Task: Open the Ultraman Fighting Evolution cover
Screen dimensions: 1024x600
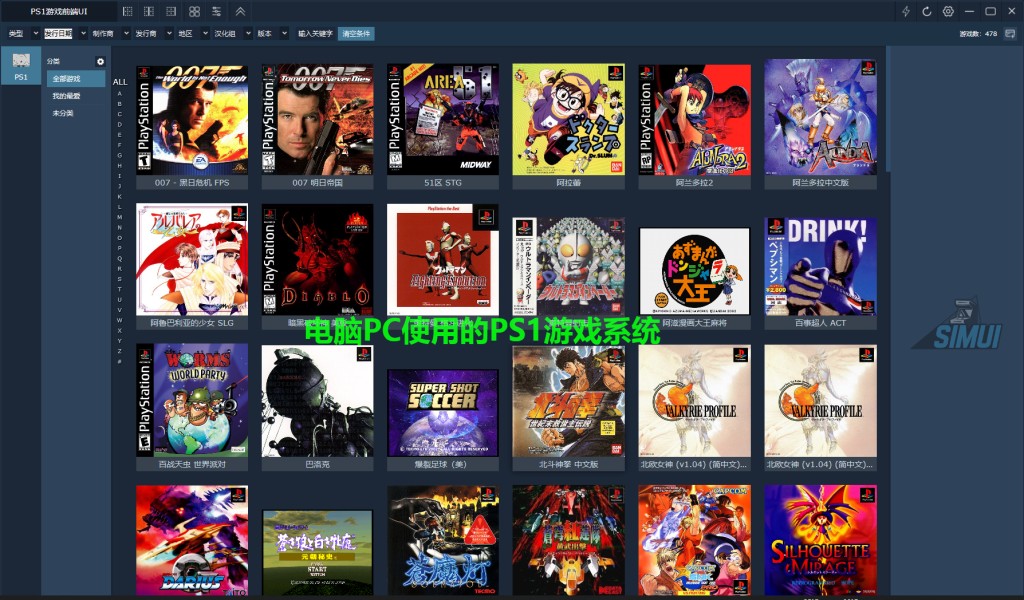Action: [x=443, y=259]
